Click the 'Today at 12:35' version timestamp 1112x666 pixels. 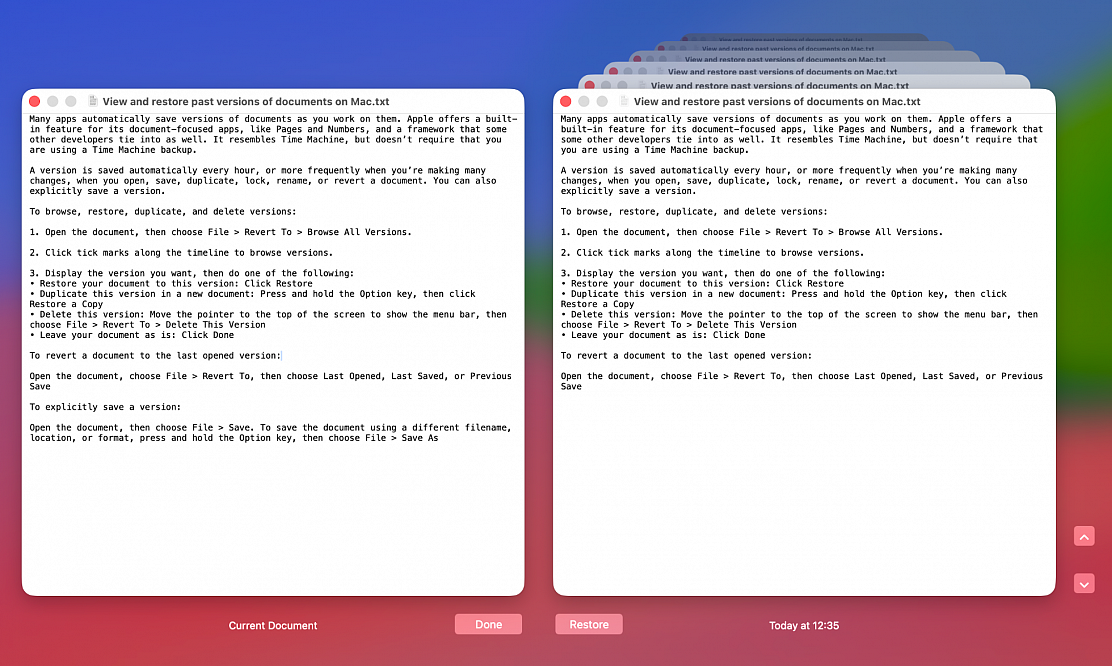[x=803, y=625]
